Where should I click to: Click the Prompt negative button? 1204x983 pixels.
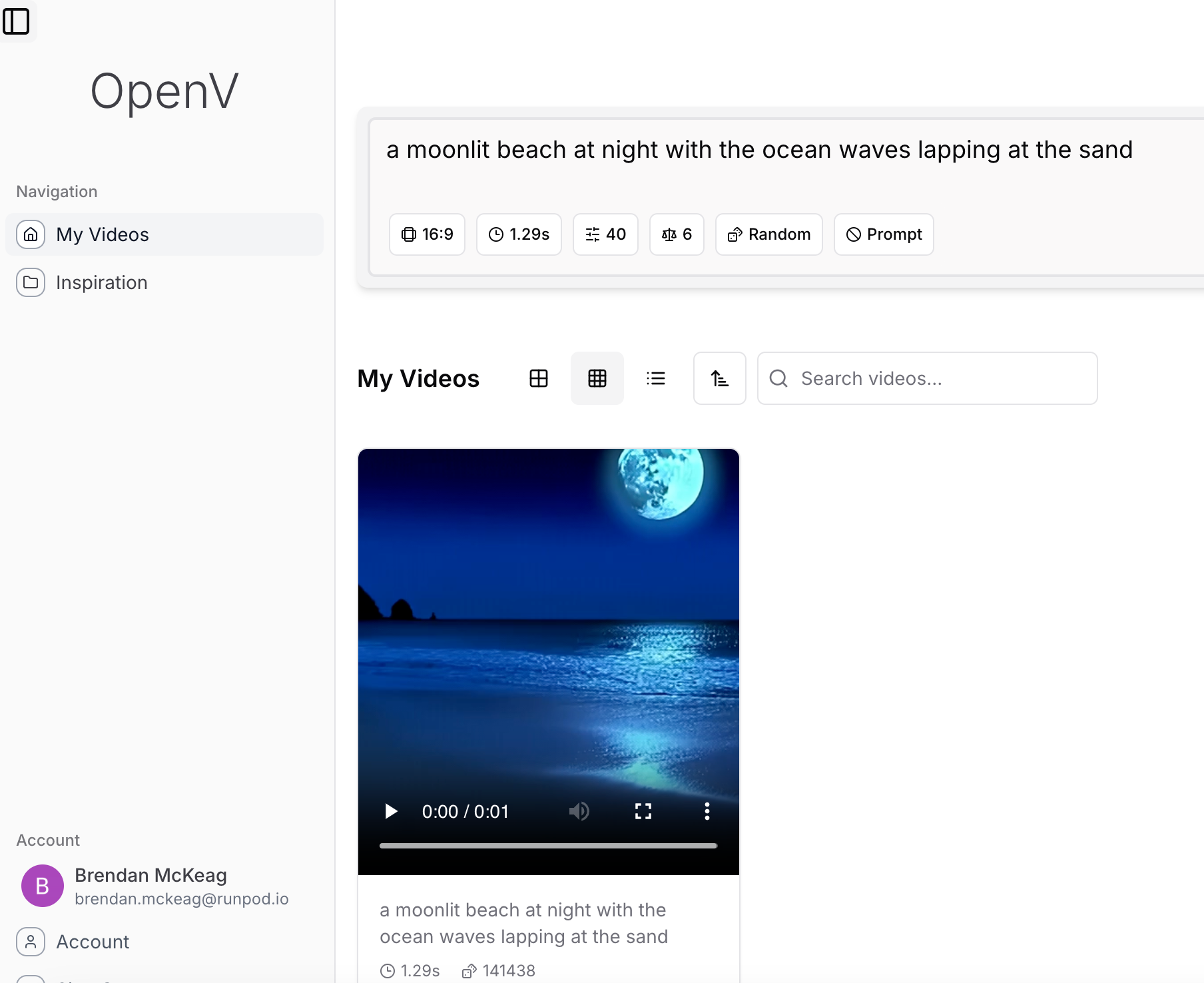(884, 234)
